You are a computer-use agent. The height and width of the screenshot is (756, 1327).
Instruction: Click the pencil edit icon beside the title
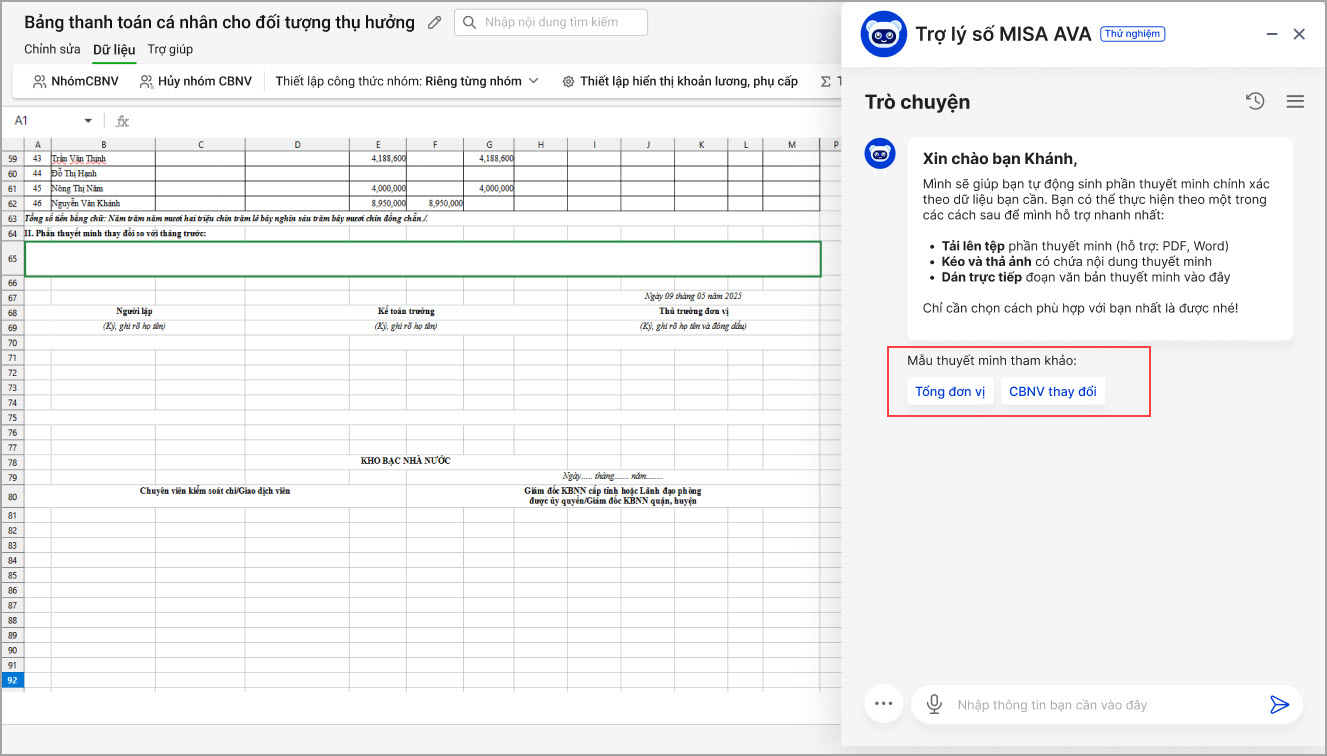coord(434,22)
